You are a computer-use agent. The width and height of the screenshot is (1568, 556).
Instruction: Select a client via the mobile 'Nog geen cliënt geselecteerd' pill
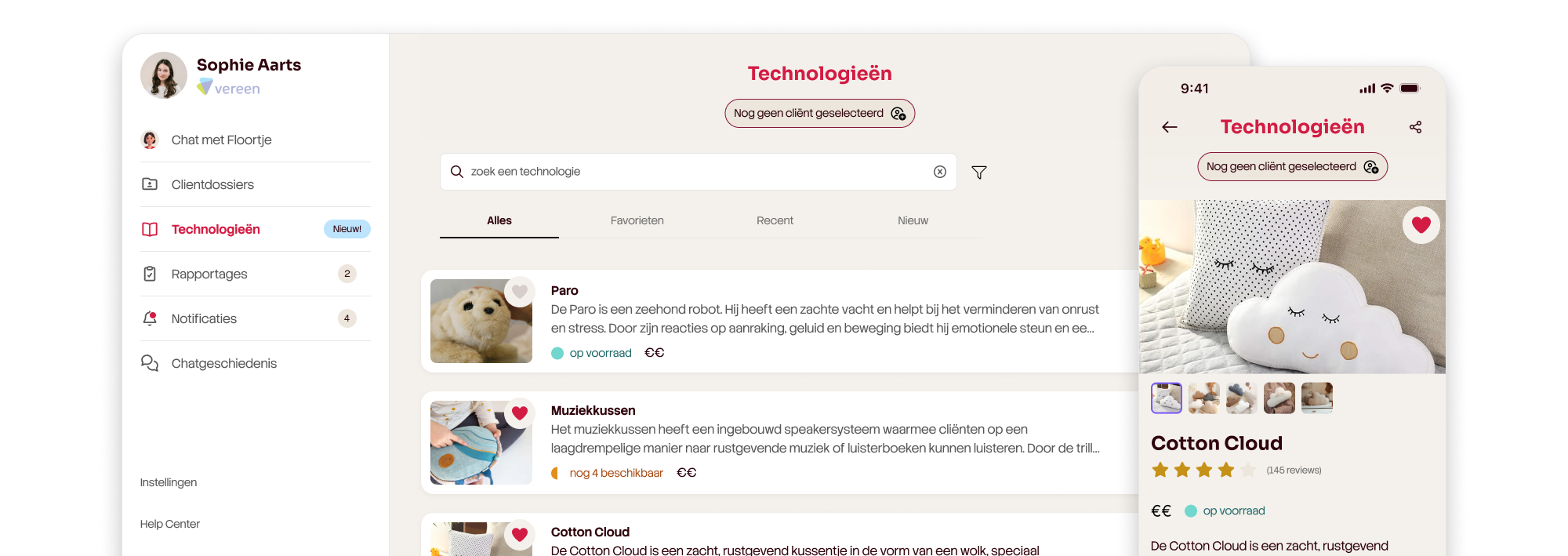(1292, 166)
